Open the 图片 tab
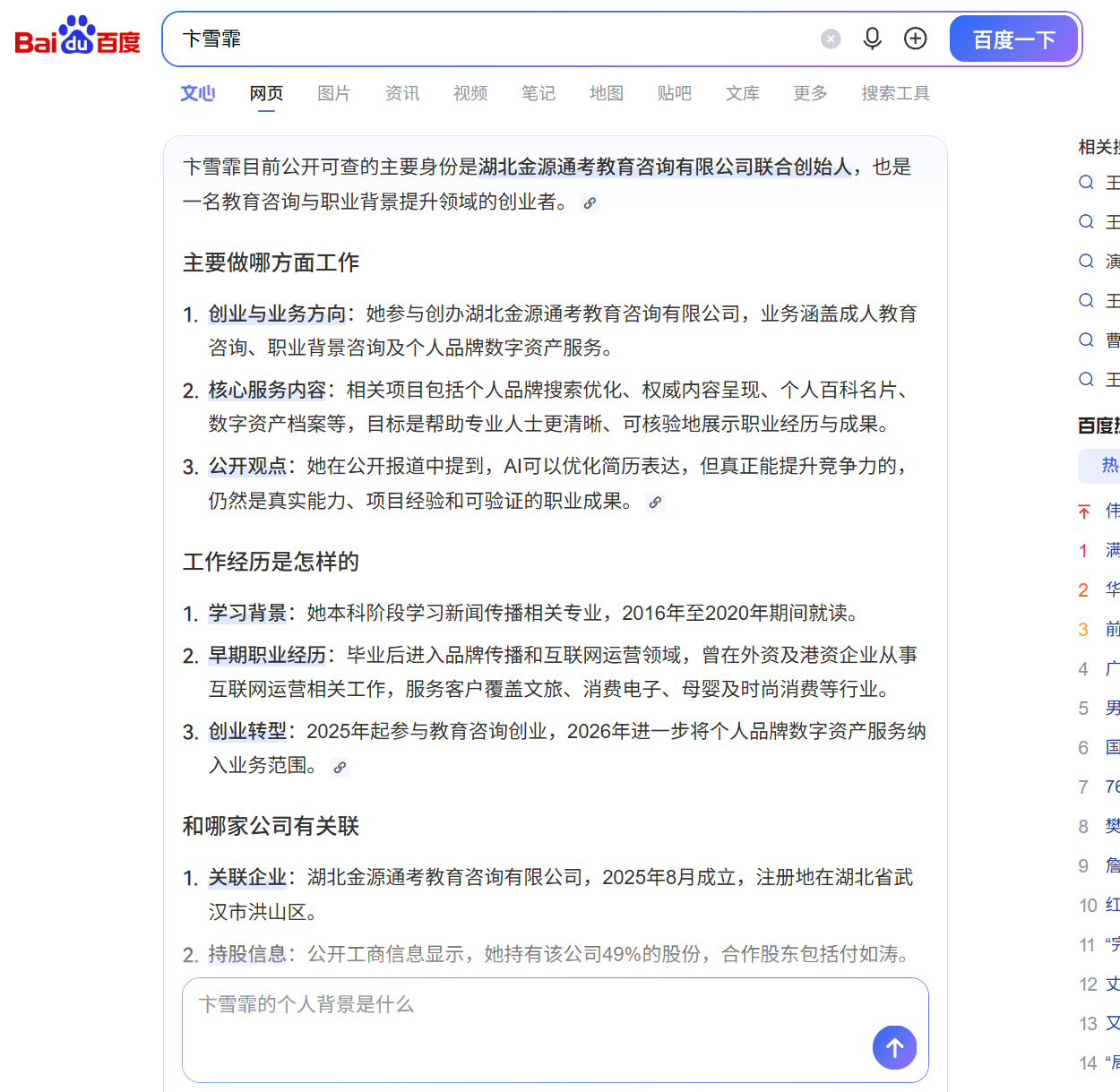Screen dimensions: 1120x1092 point(334,93)
